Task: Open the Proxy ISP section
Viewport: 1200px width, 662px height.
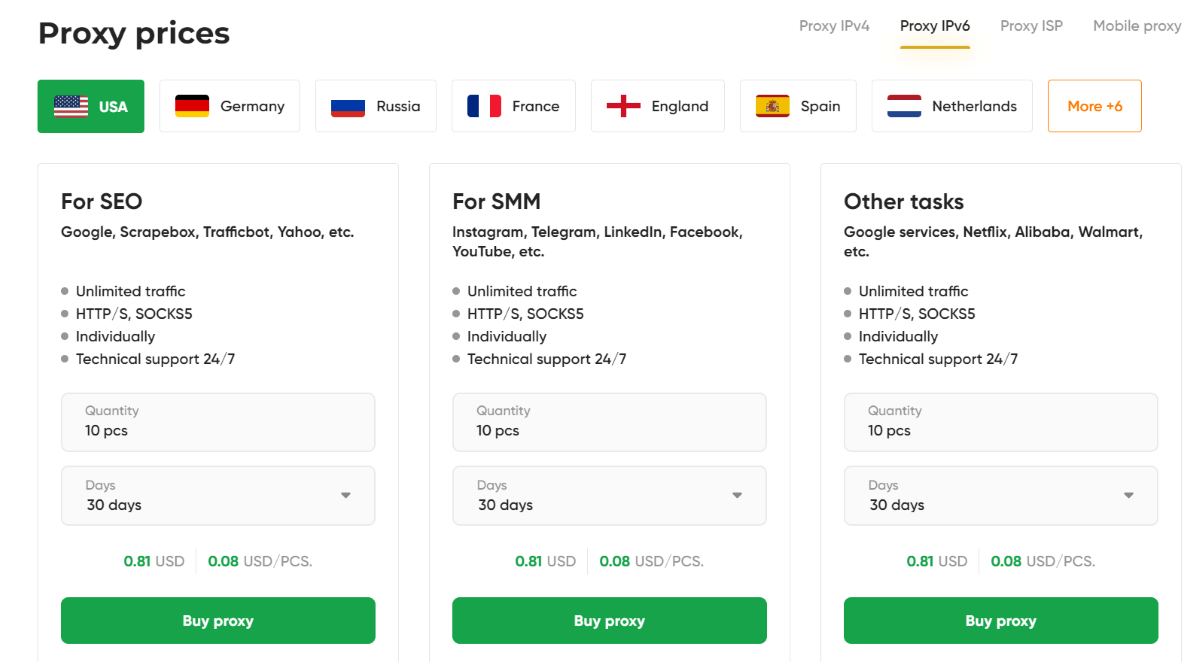Action: (1031, 26)
